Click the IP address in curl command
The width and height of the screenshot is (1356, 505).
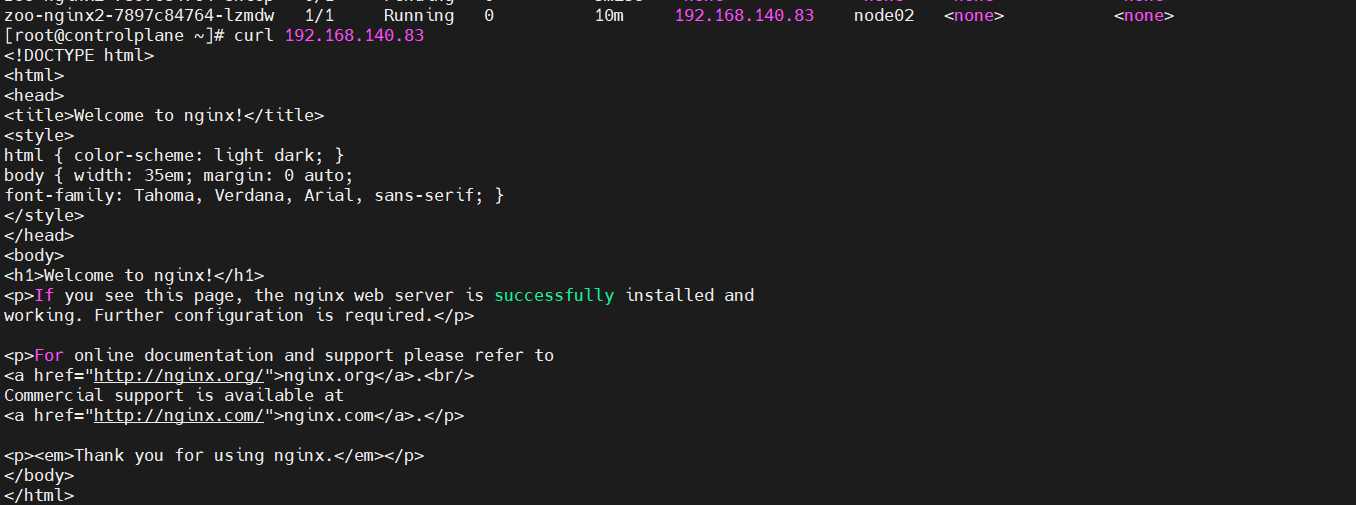click(x=354, y=36)
